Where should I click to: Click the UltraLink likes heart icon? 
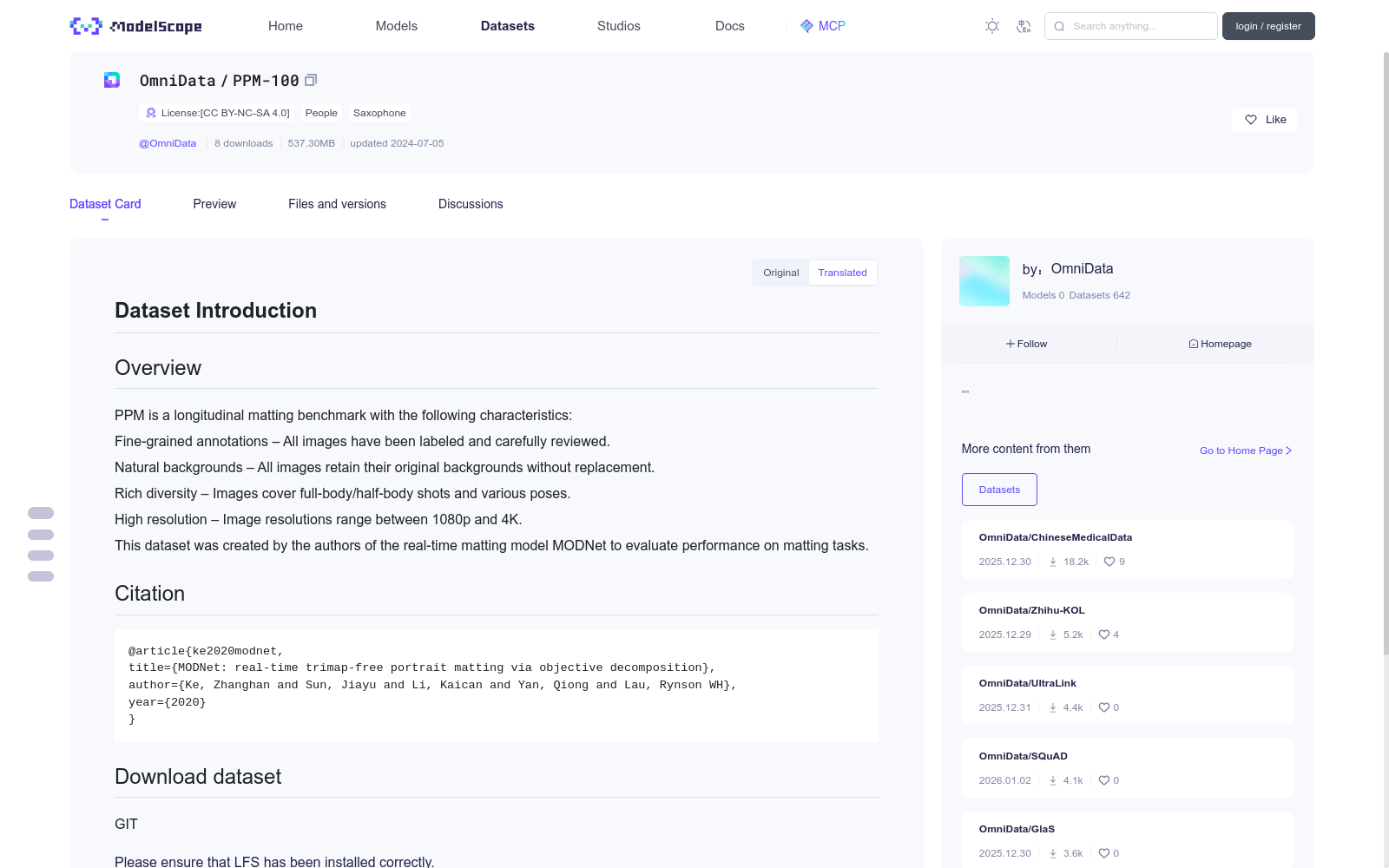click(1104, 707)
